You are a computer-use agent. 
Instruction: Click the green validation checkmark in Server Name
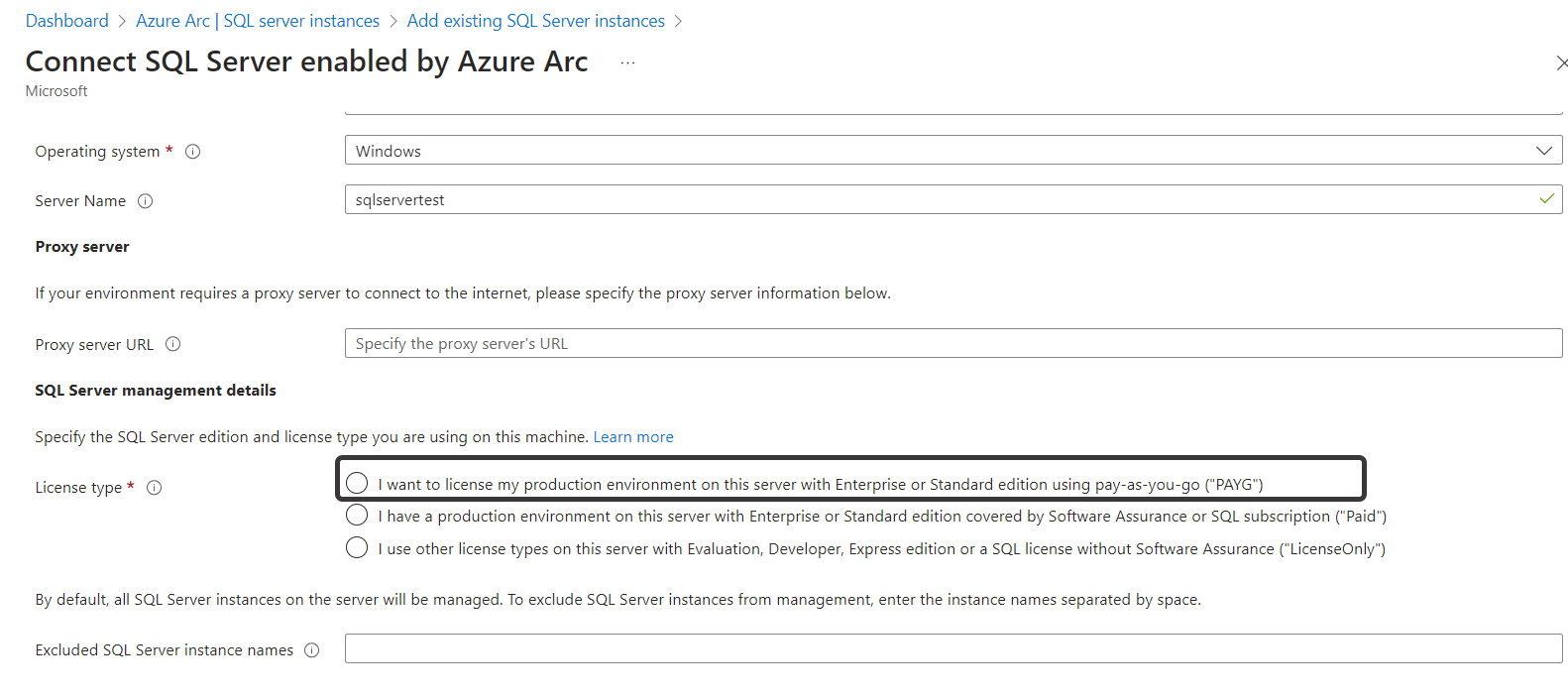click(1546, 199)
